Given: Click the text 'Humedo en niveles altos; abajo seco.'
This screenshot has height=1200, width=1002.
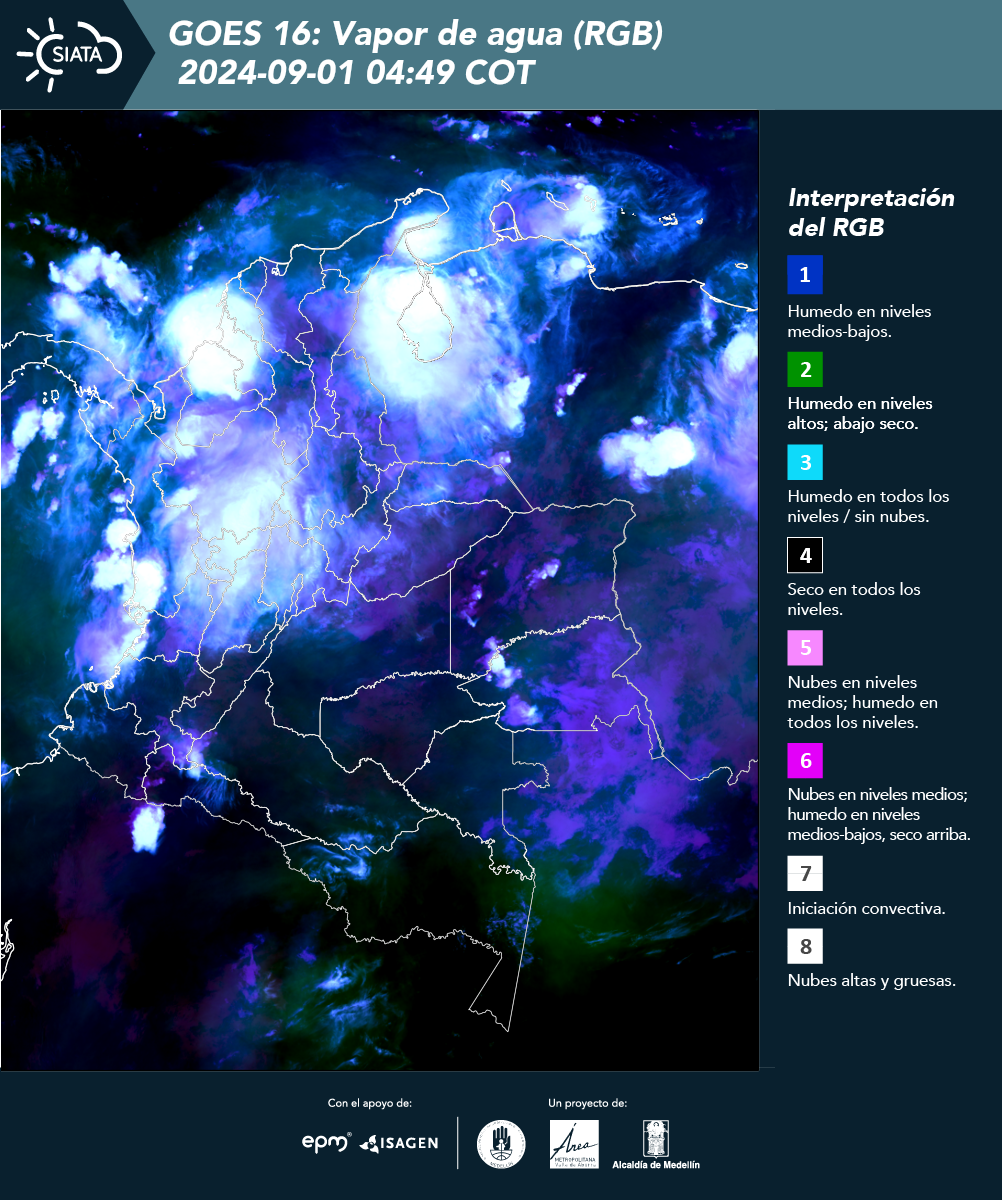Looking at the screenshot, I should (x=860, y=413).
